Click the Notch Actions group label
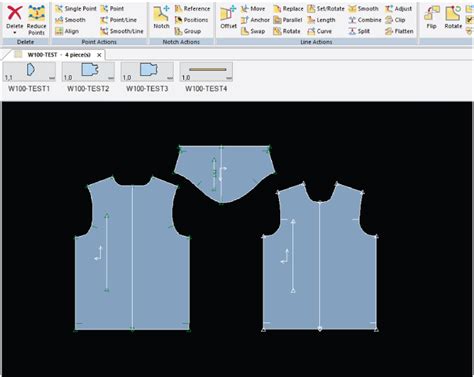 tap(181, 42)
